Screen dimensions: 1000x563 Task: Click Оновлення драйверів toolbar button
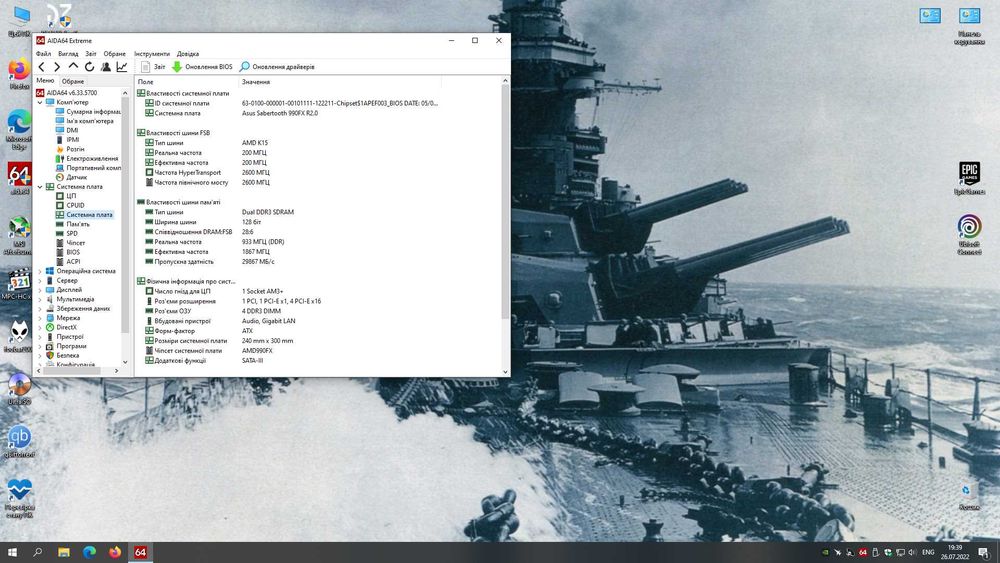(277, 67)
